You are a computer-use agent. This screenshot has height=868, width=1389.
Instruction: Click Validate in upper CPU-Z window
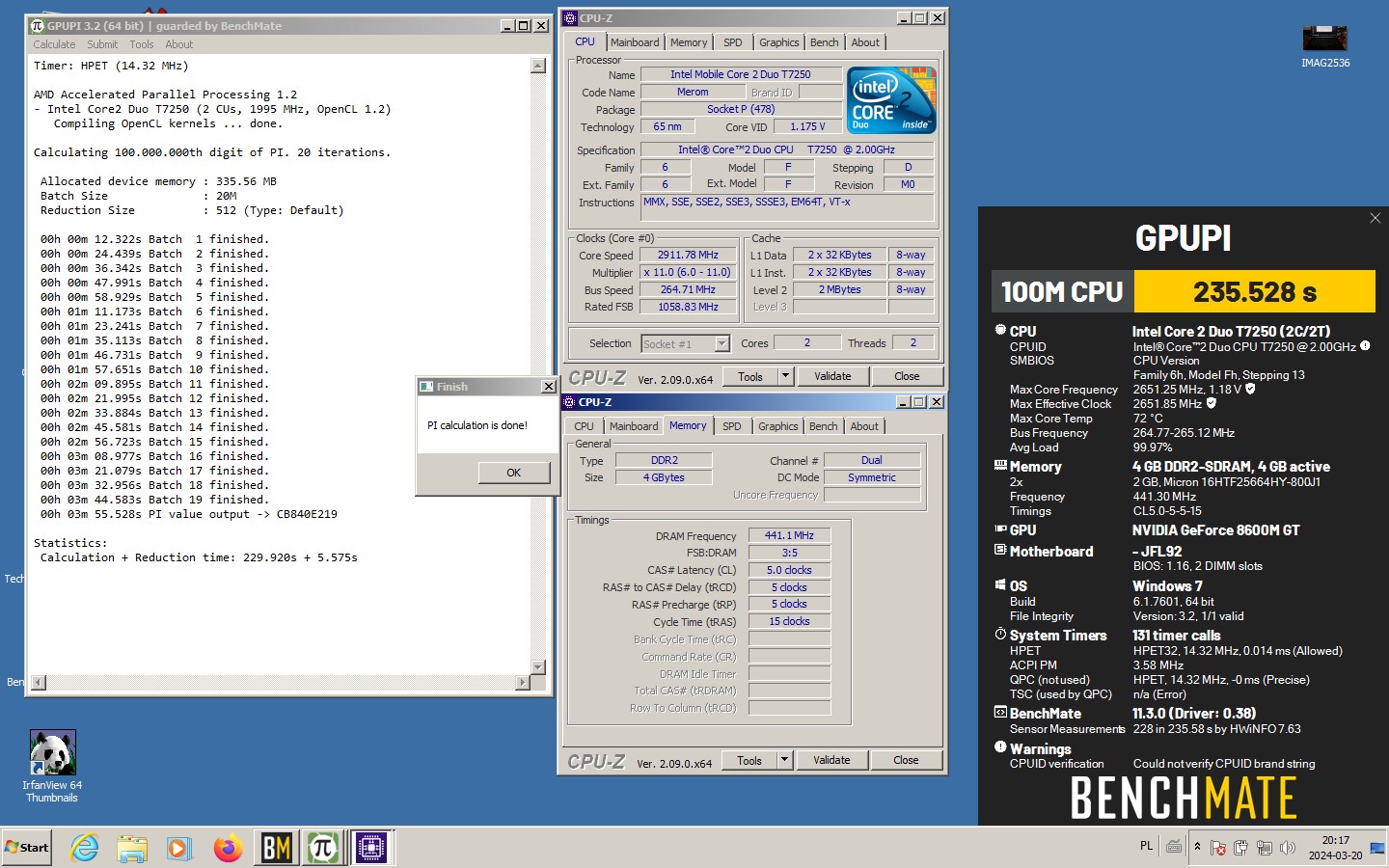[x=832, y=376]
